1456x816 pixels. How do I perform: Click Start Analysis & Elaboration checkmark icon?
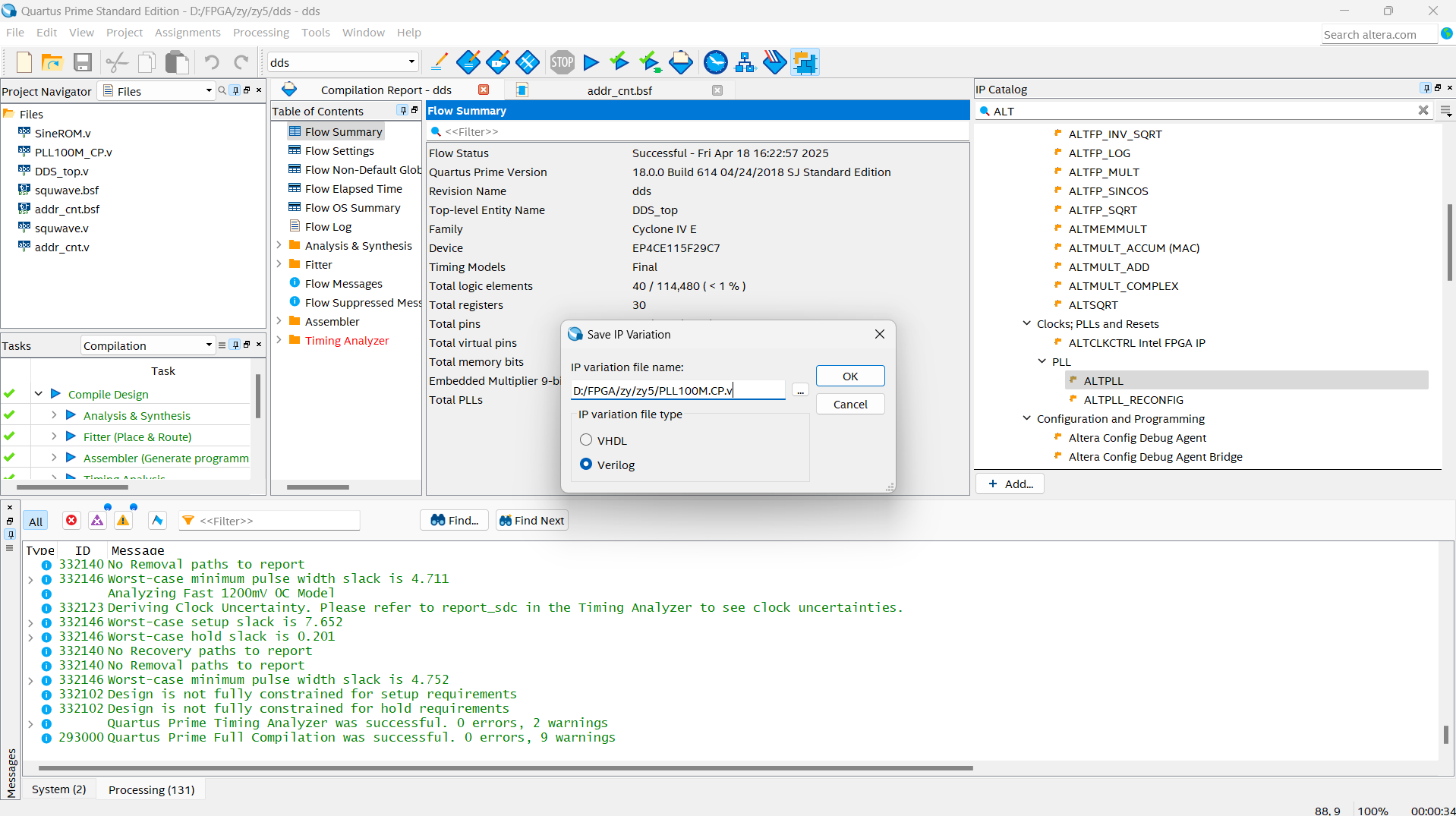pos(619,62)
